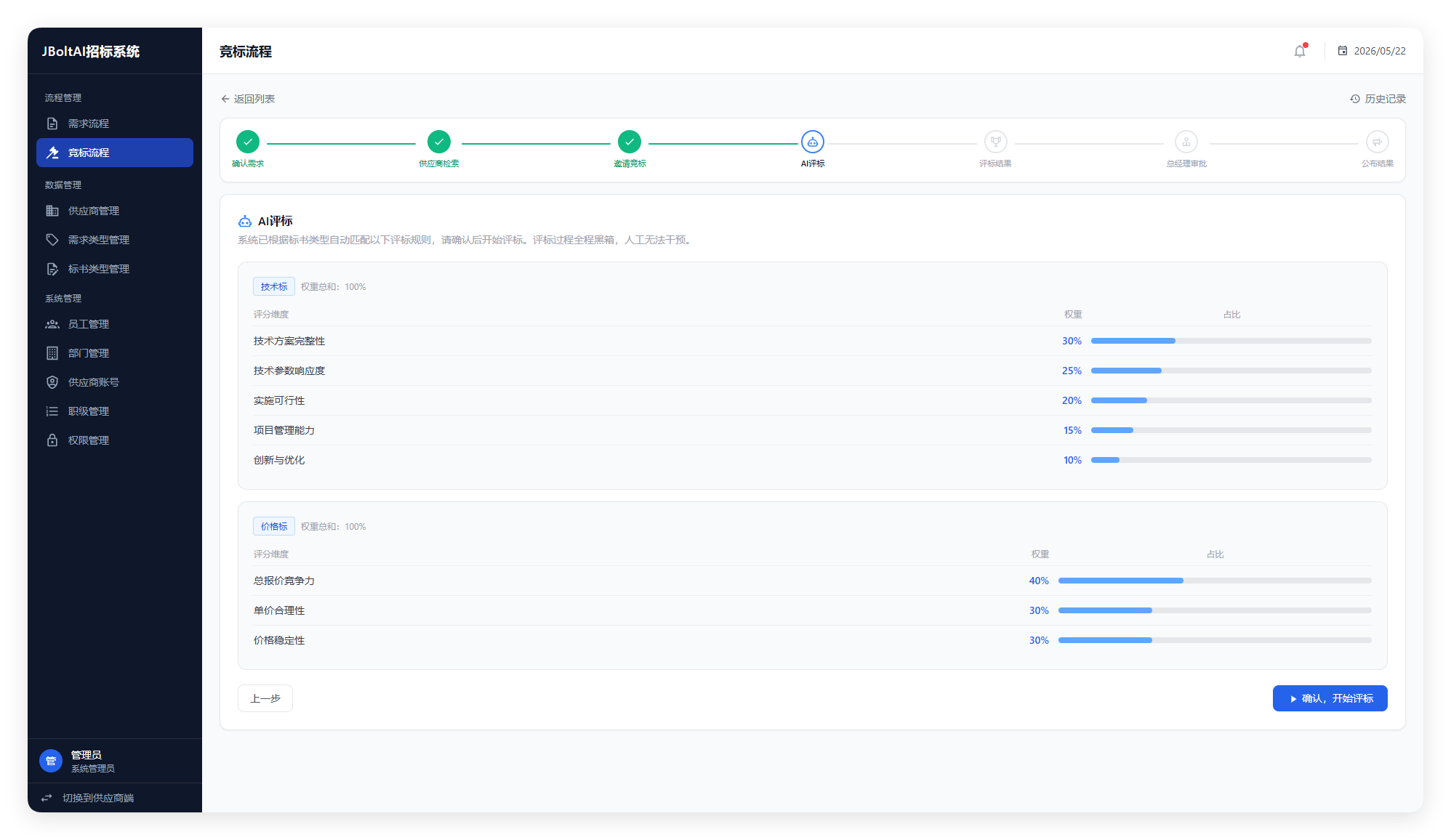Image resolution: width=1451 pixels, height=840 pixels.
Task: Go to 职级管理
Action: pos(115,411)
